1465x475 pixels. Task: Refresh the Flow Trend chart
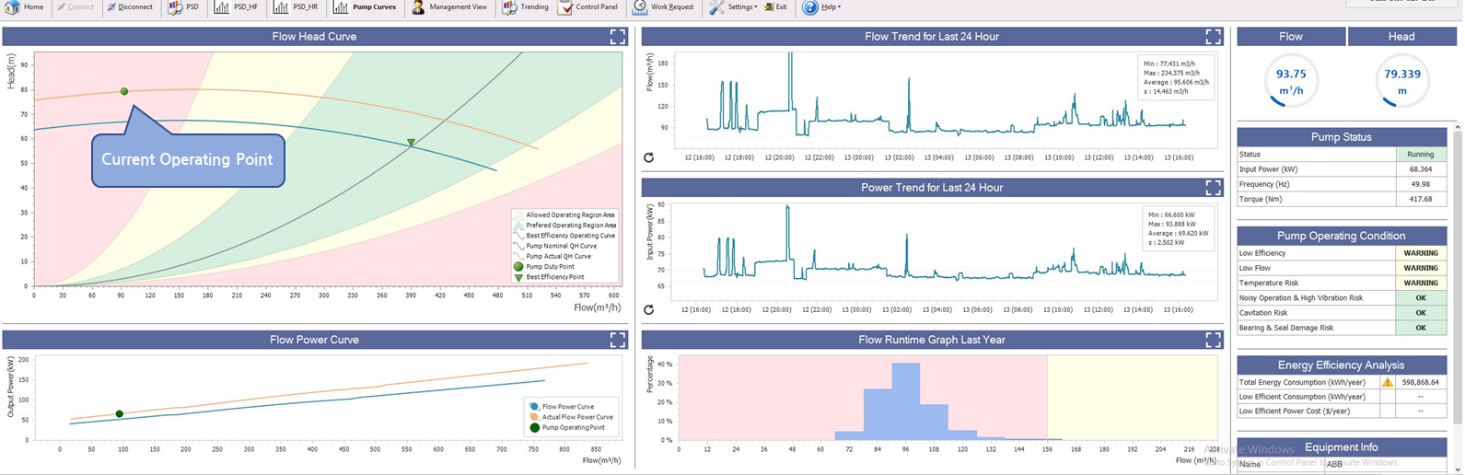click(649, 157)
